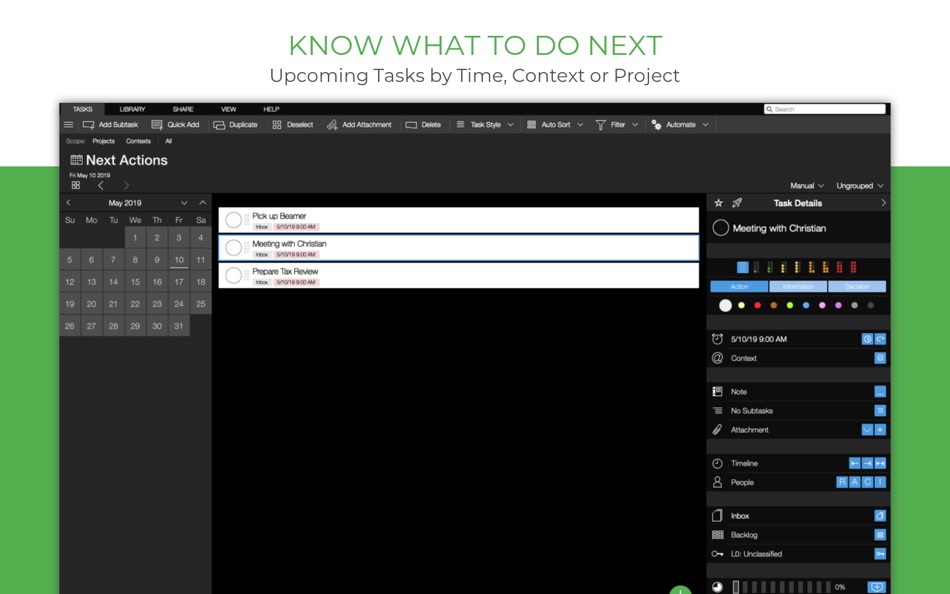Open the Note editor button
The height and width of the screenshot is (594, 950).
point(880,392)
